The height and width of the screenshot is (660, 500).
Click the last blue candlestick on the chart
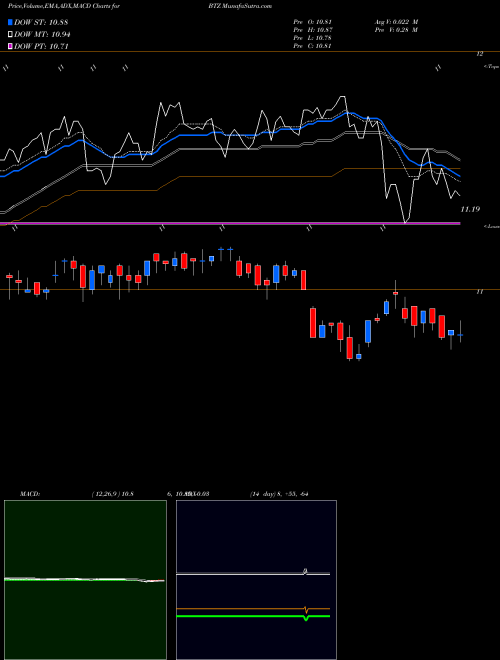pos(460,335)
